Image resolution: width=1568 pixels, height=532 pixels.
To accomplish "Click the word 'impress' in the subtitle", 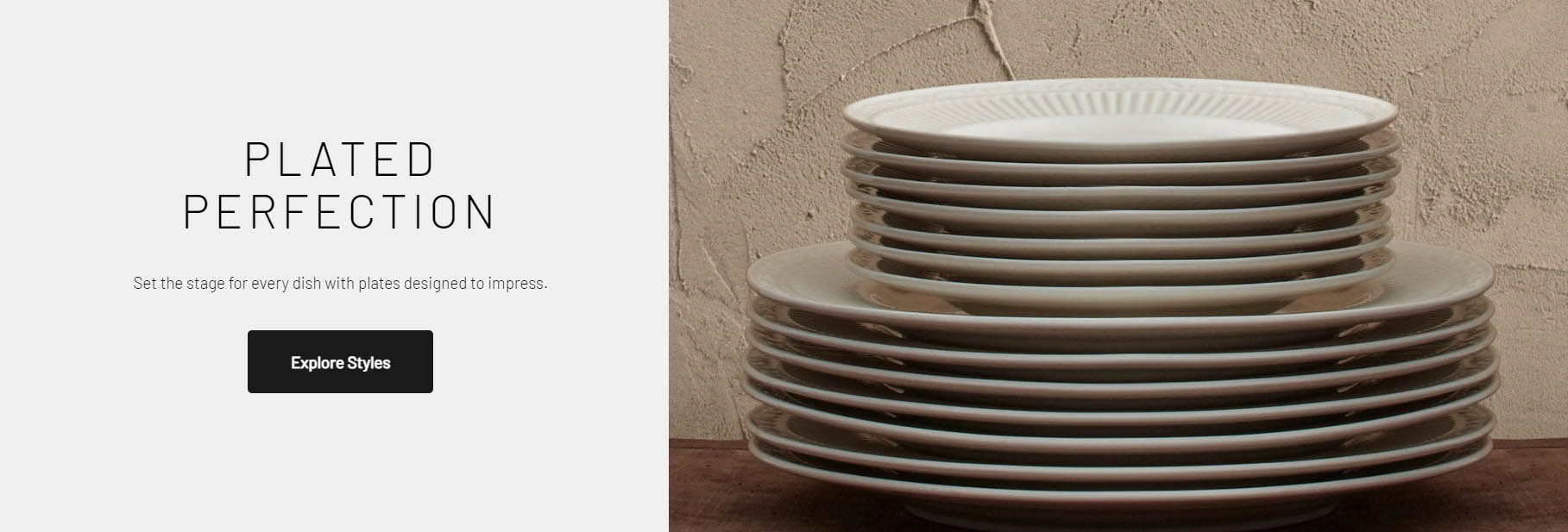I will tap(517, 284).
